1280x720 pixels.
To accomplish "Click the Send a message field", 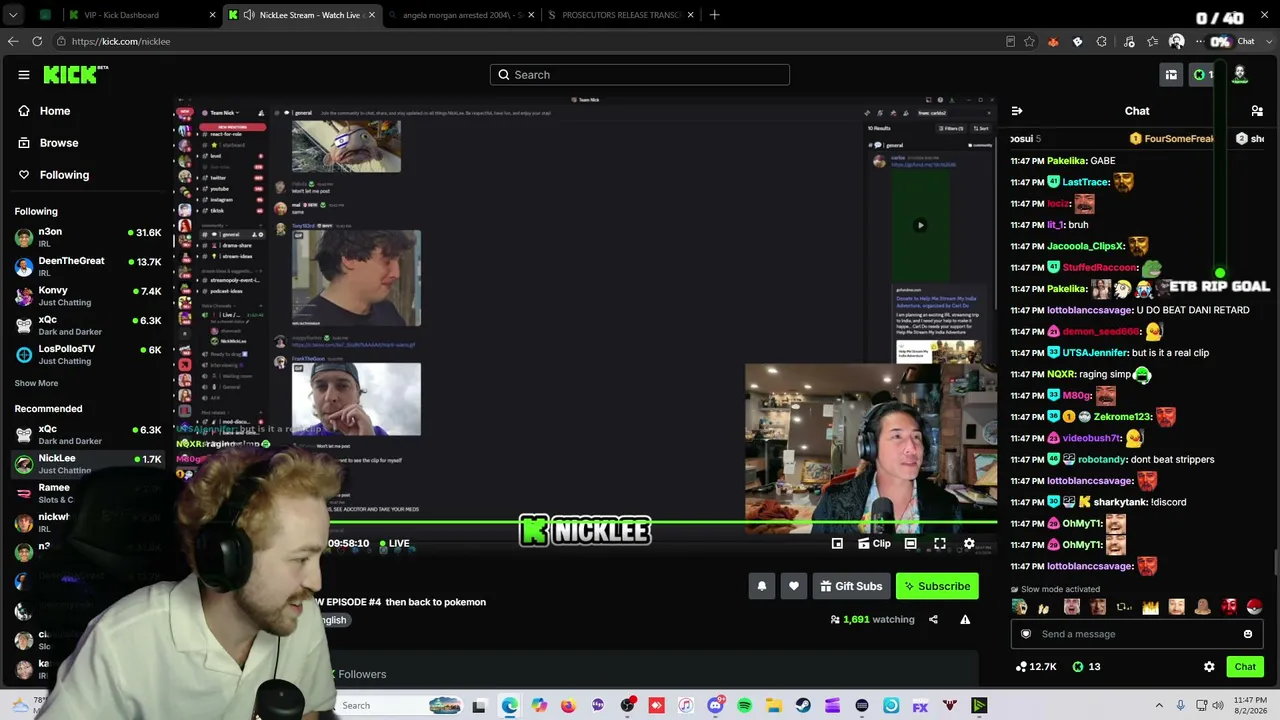I will [x=1137, y=634].
